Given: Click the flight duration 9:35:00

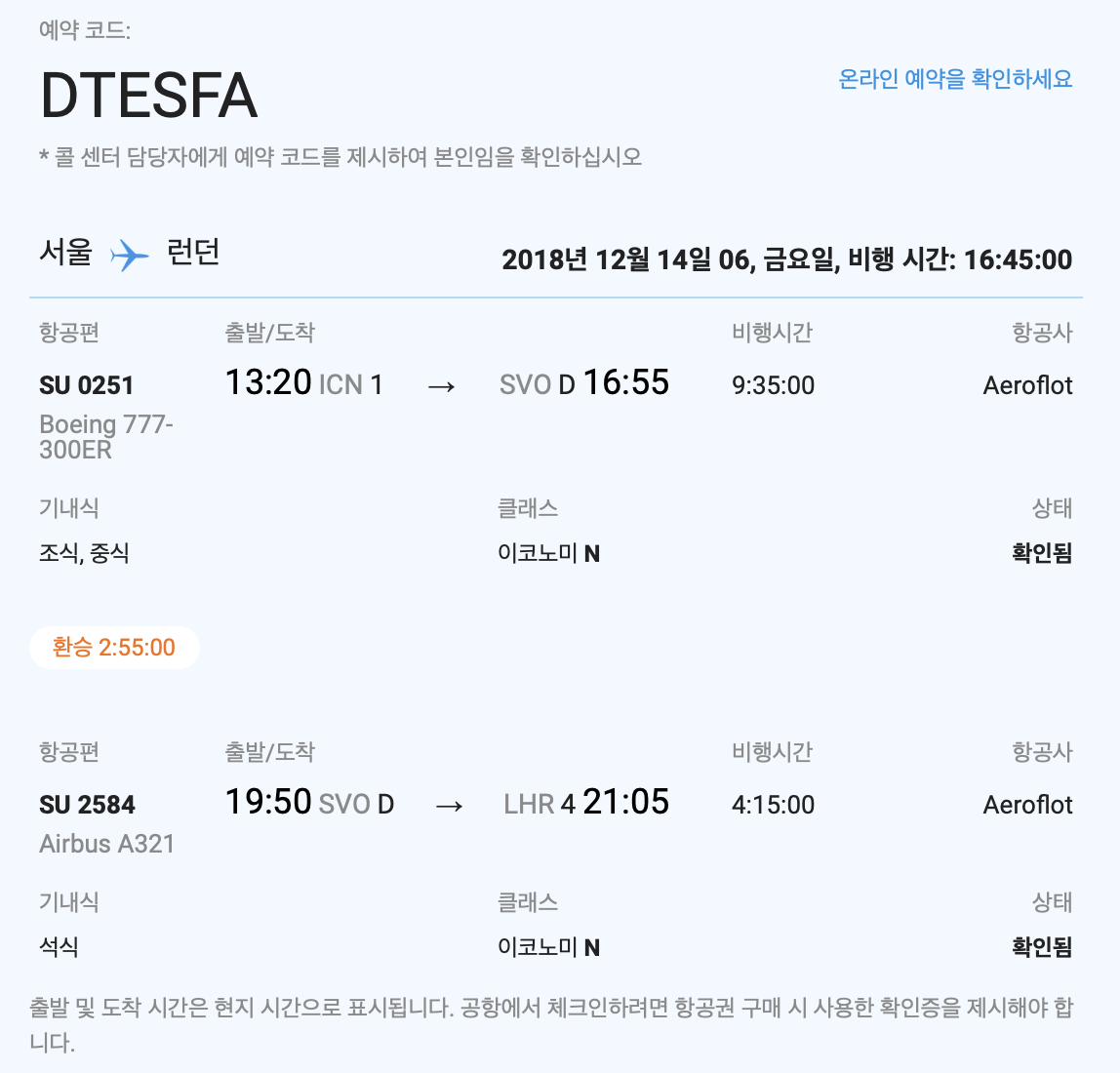Looking at the screenshot, I should click(773, 385).
